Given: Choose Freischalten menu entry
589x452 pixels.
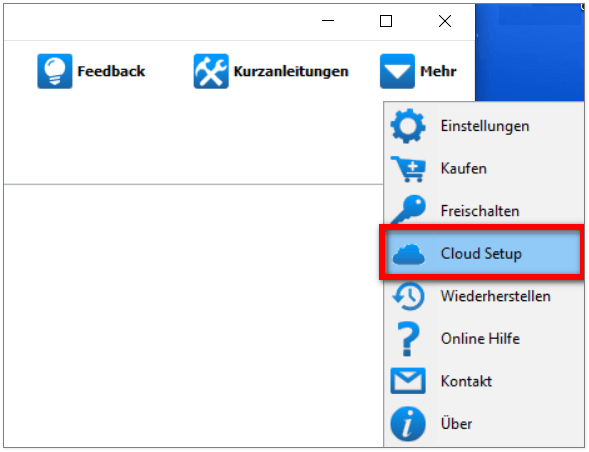Looking at the screenshot, I should pyautogui.click(x=485, y=211).
